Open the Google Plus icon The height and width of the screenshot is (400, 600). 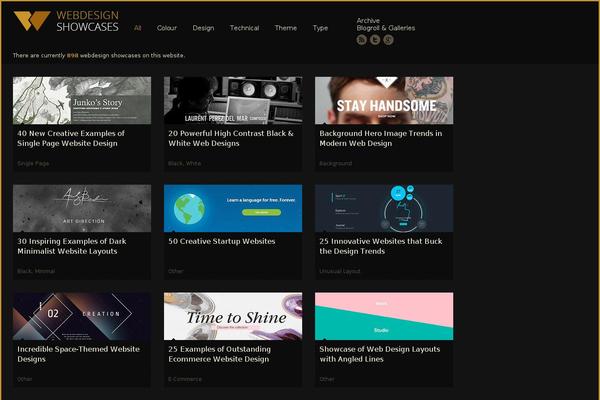point(388,39)
